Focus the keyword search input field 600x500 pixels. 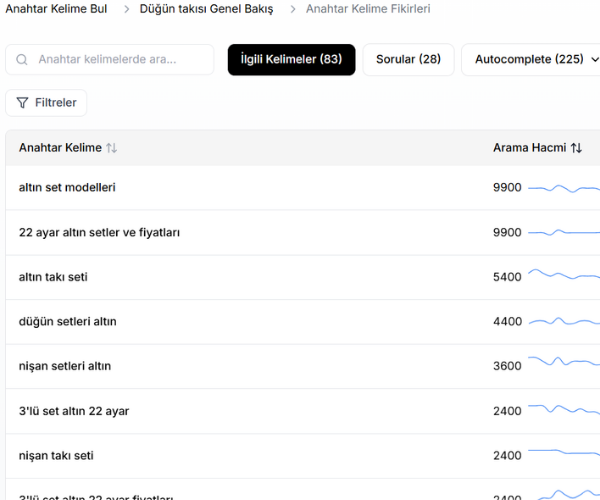tap(120, 60)
